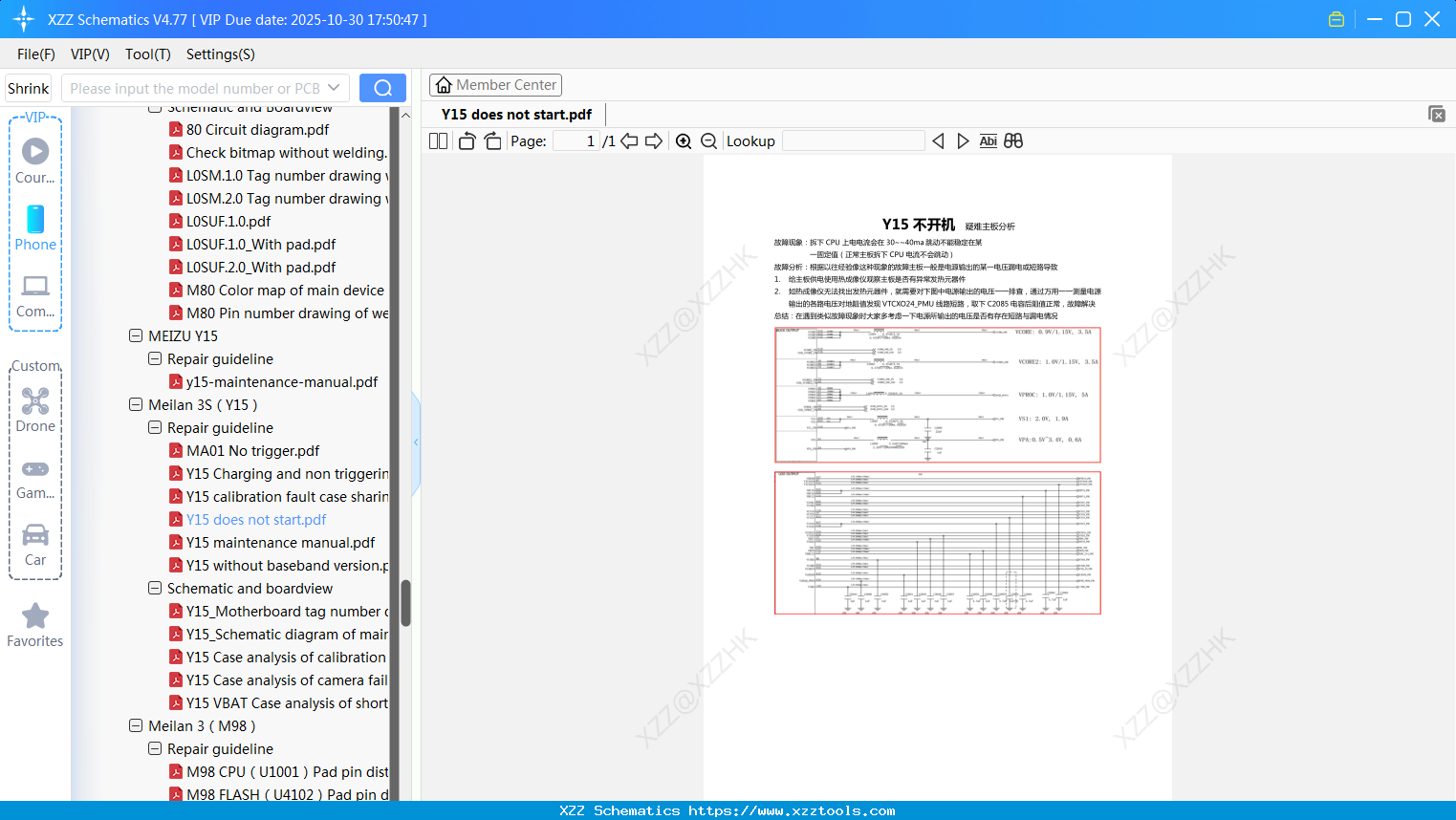Image resolution: width=1456 pixels, height=820 pixels.
Task: Click the tree scrollbar up arrow
Action: [405, 115]
